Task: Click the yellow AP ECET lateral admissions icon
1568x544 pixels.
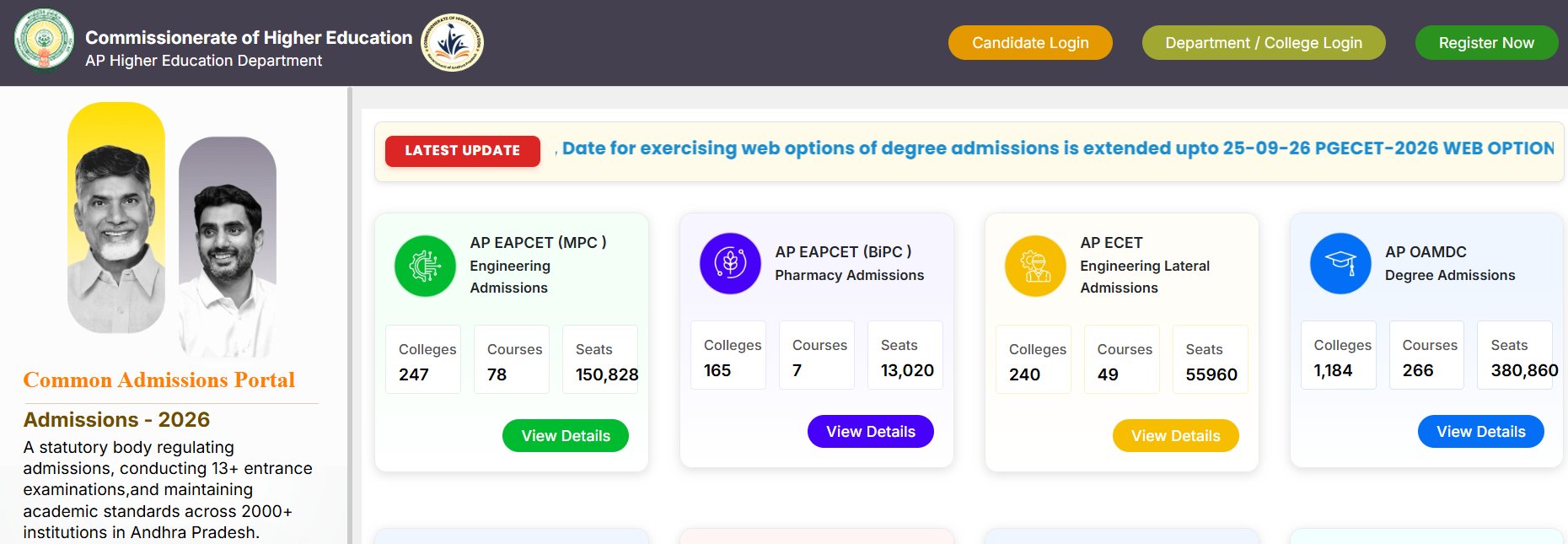Action: click(x=1035, y=266)
